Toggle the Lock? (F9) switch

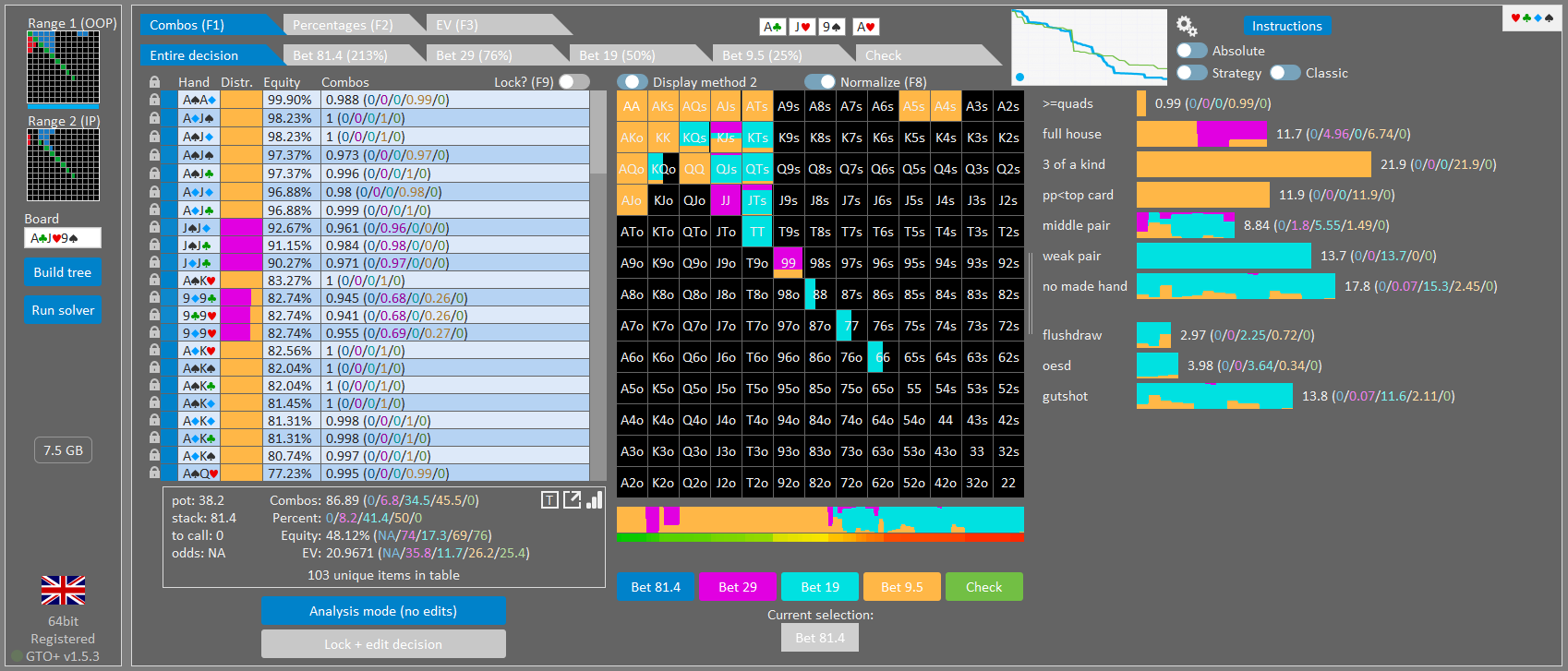click(x=573, y=82)
